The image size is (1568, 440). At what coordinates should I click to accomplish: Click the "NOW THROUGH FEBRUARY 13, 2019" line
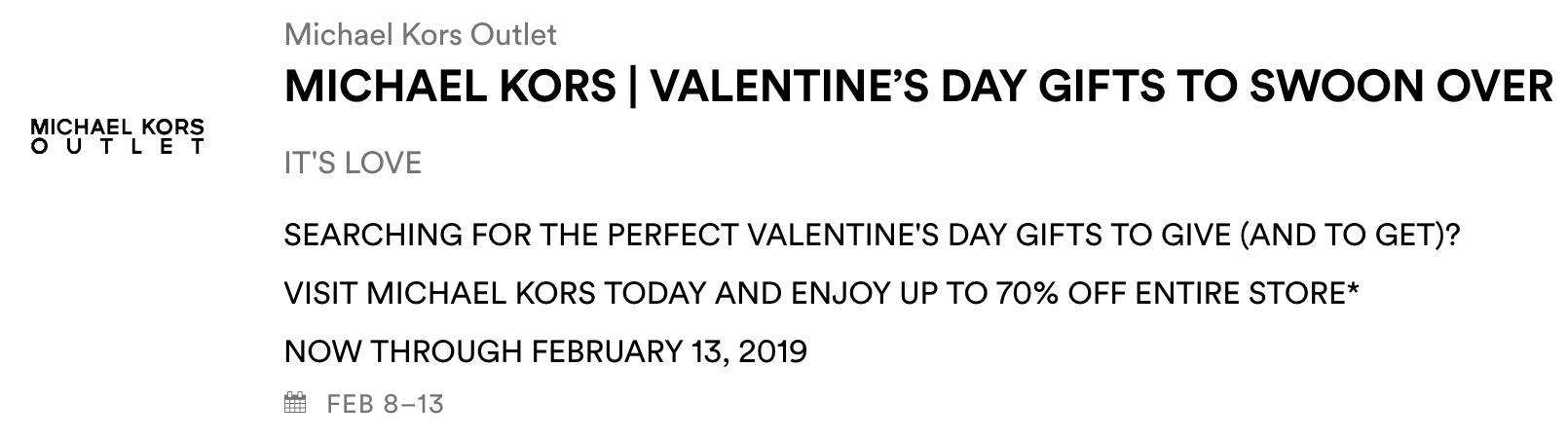pos(545,350)
